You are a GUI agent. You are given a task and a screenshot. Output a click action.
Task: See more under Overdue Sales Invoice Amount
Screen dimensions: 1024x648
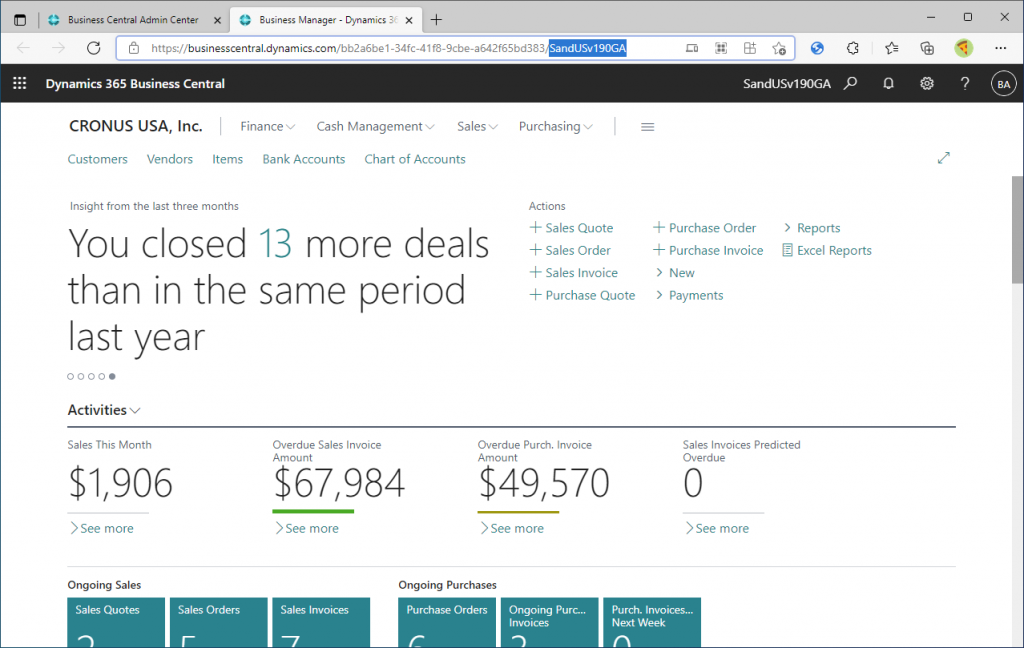pyautogui.click(x=307, y=528)
